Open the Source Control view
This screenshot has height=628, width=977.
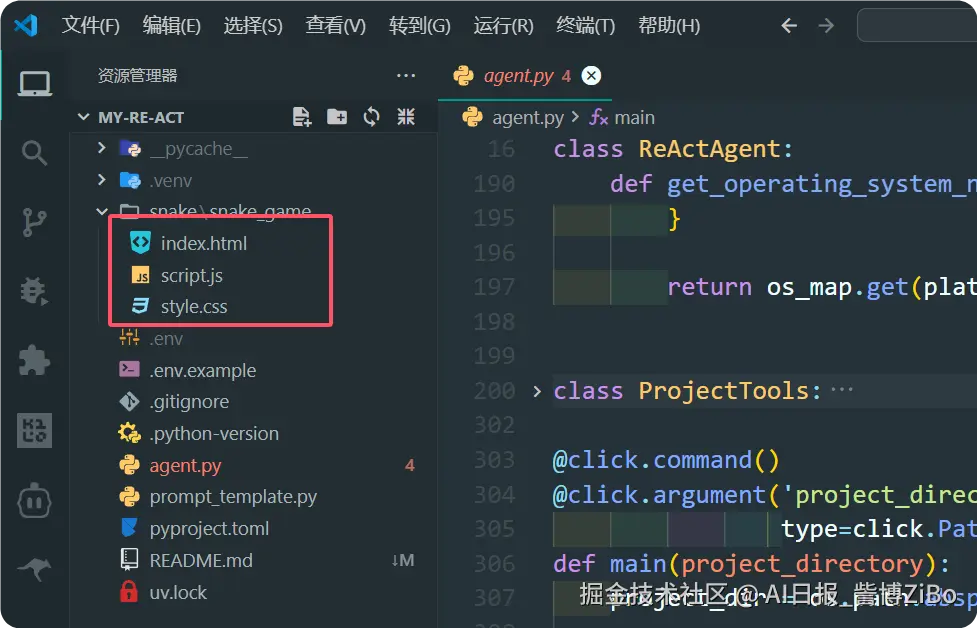tap(34, 222)
